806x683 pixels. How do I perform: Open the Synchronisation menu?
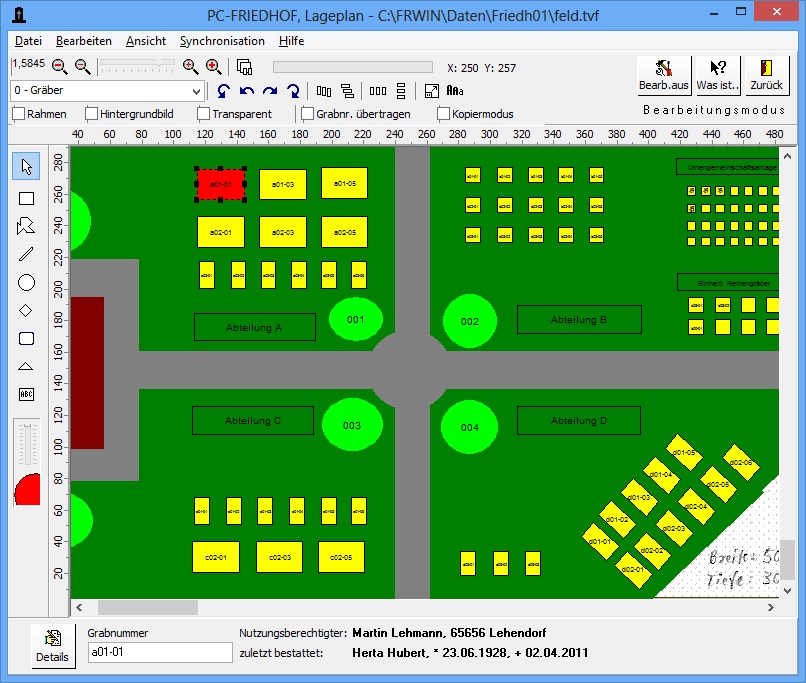pos(222,41)
